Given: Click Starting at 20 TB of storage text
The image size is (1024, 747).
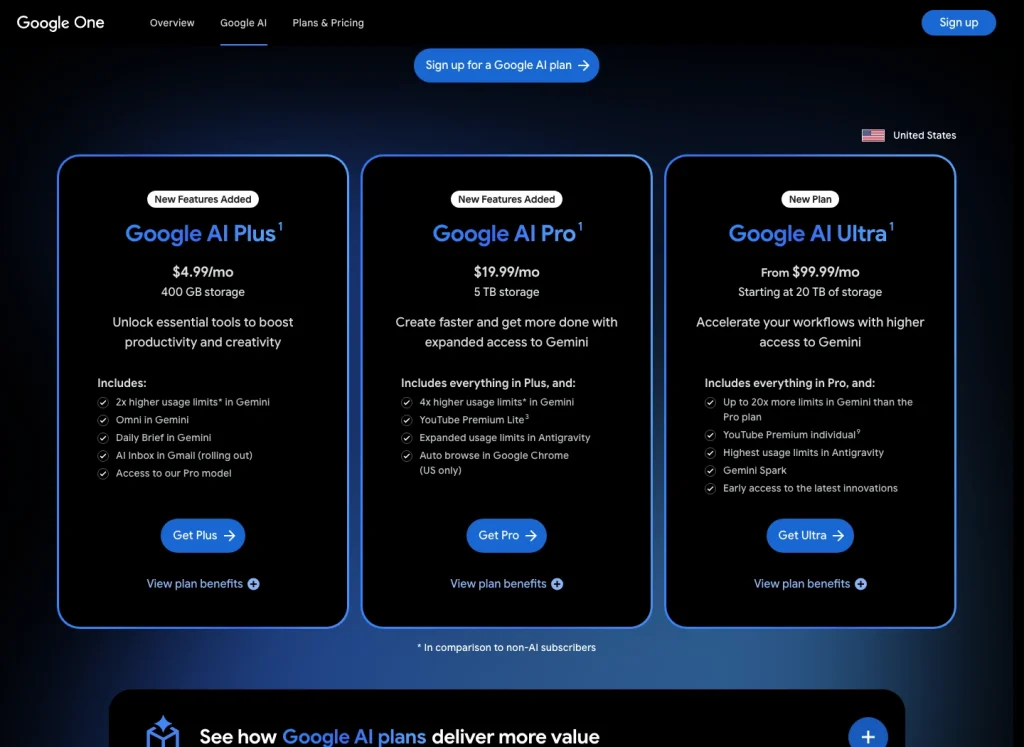Looking at the screenshot, I should click(x=810, y=292).
